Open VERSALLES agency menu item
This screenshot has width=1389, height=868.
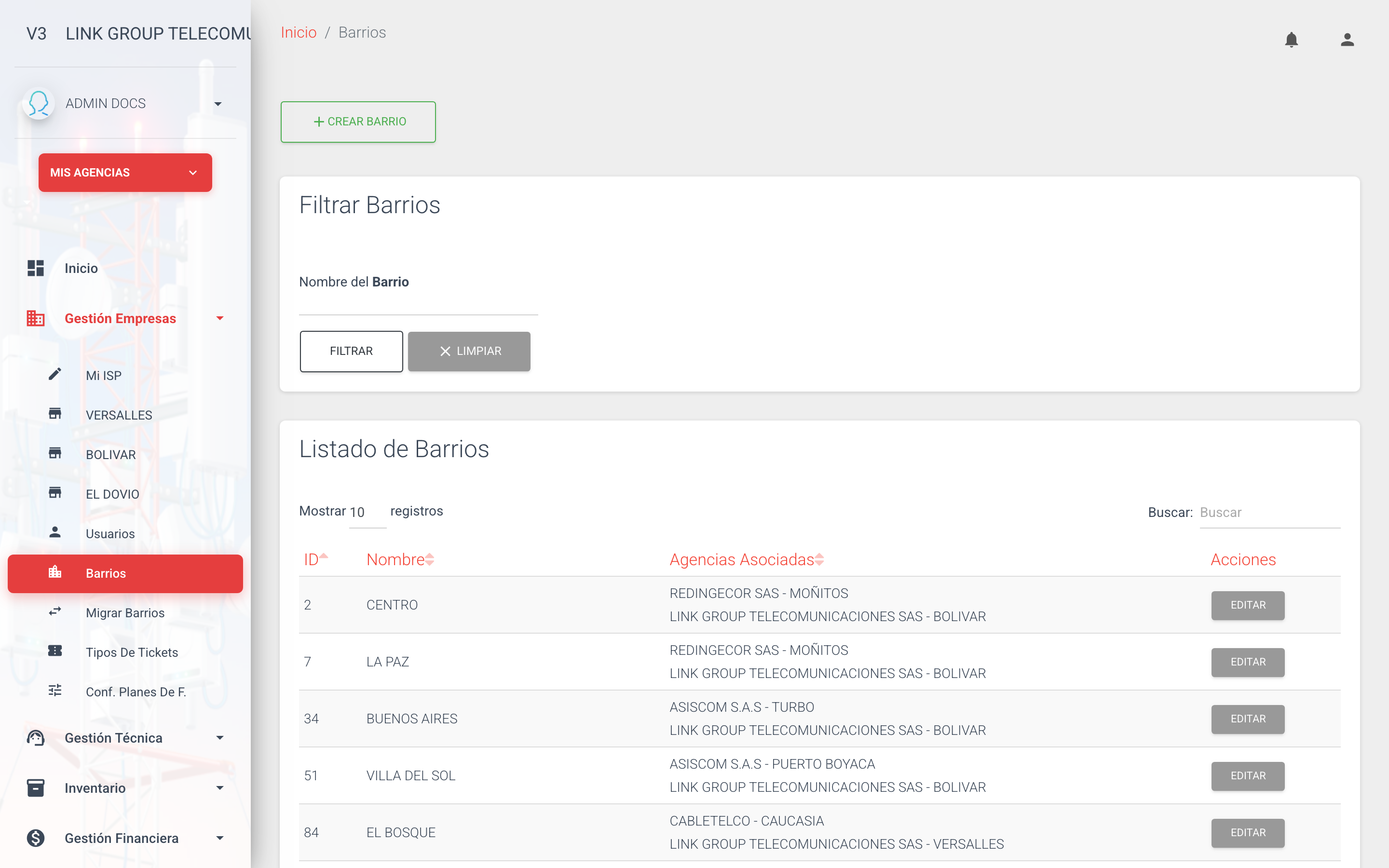click(125, 415)
